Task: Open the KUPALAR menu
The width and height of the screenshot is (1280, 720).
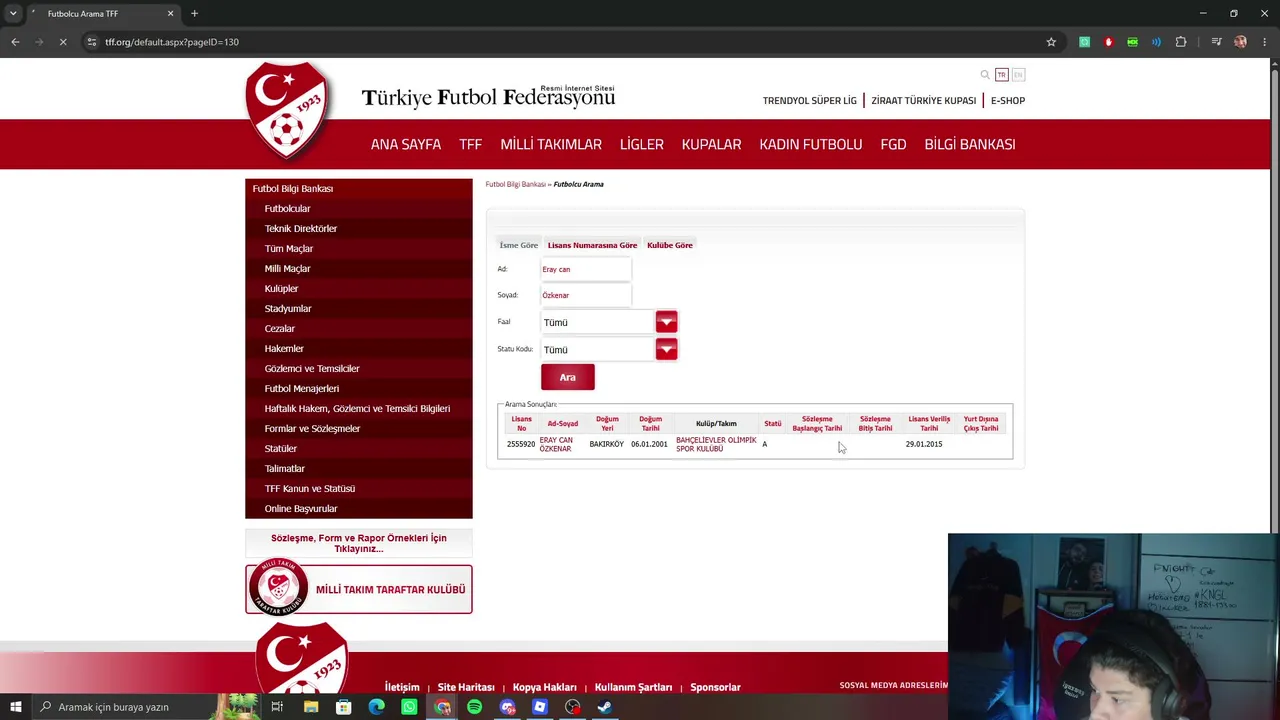Action: tap(712, 144)
